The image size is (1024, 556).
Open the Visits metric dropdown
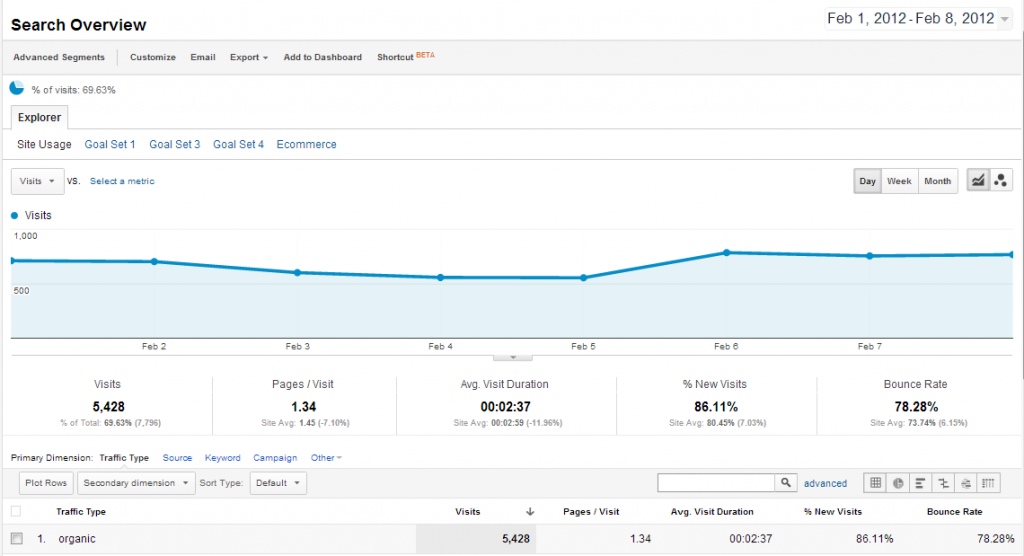tap(37, 181)
